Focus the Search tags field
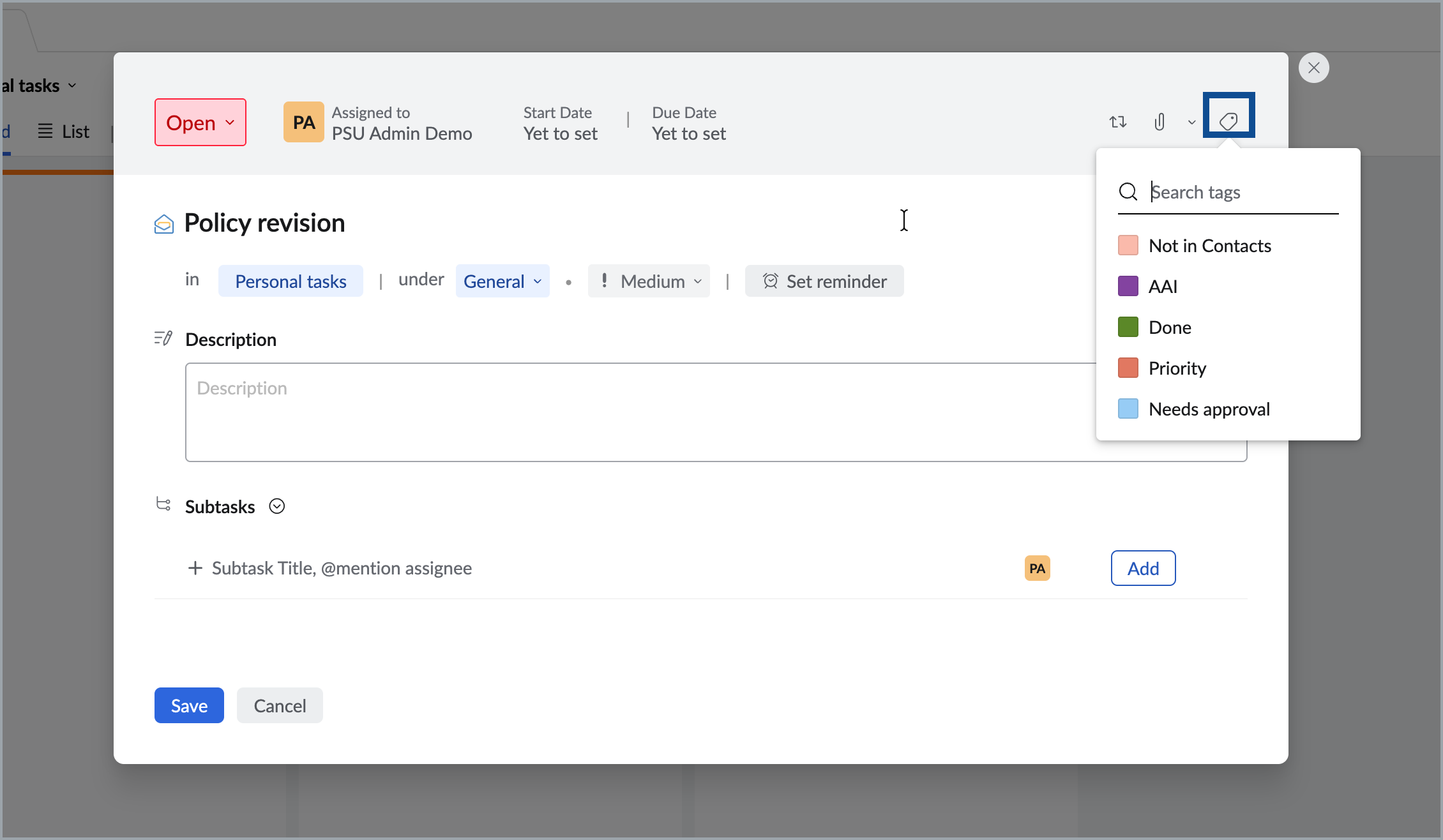Image resolution: width=1443 pixels, height=840 pixels. click(x=1244, y=192)
